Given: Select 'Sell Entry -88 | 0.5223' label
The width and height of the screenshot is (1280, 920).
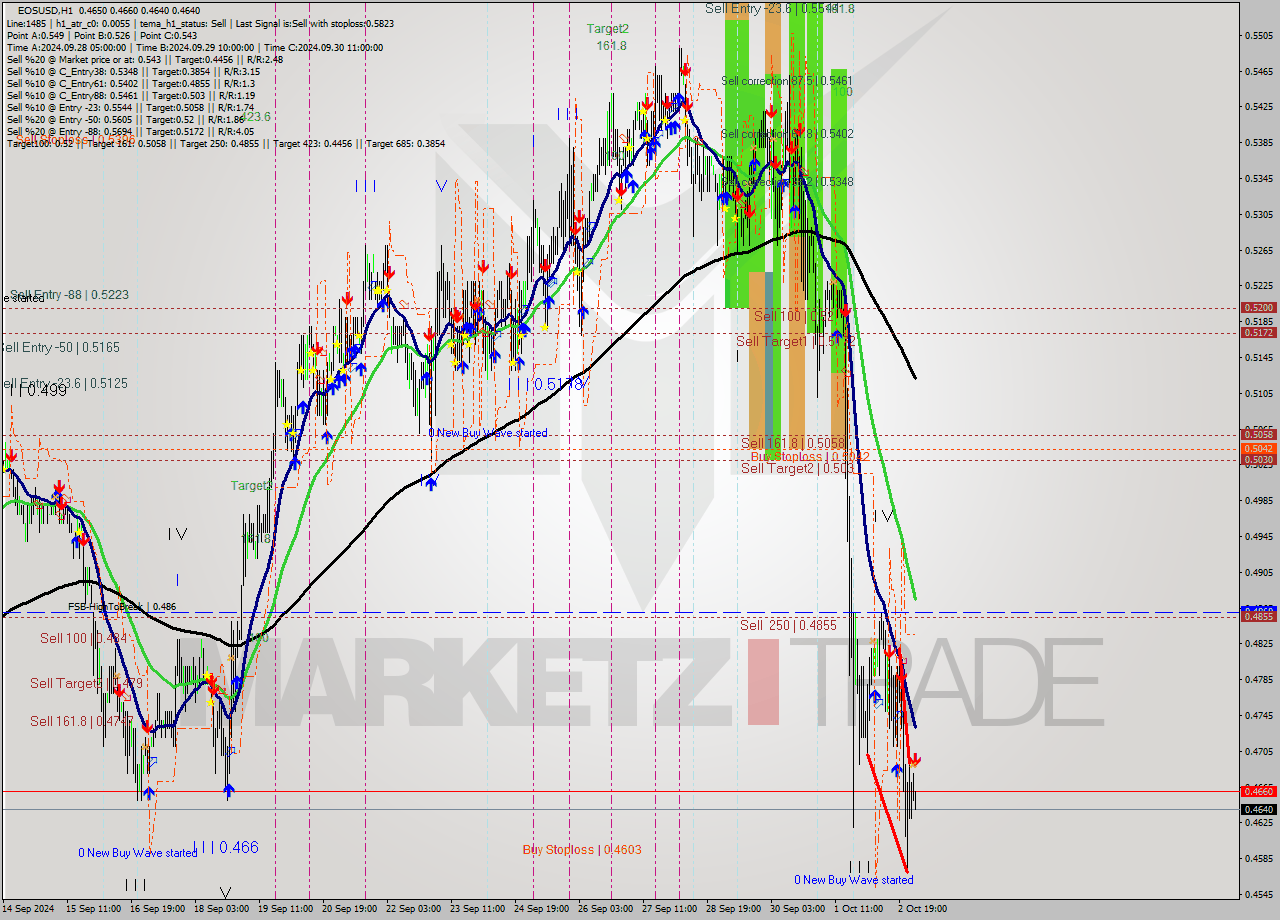Looking at the screenshot, I should pyautogui.click(x=69, y=295).
